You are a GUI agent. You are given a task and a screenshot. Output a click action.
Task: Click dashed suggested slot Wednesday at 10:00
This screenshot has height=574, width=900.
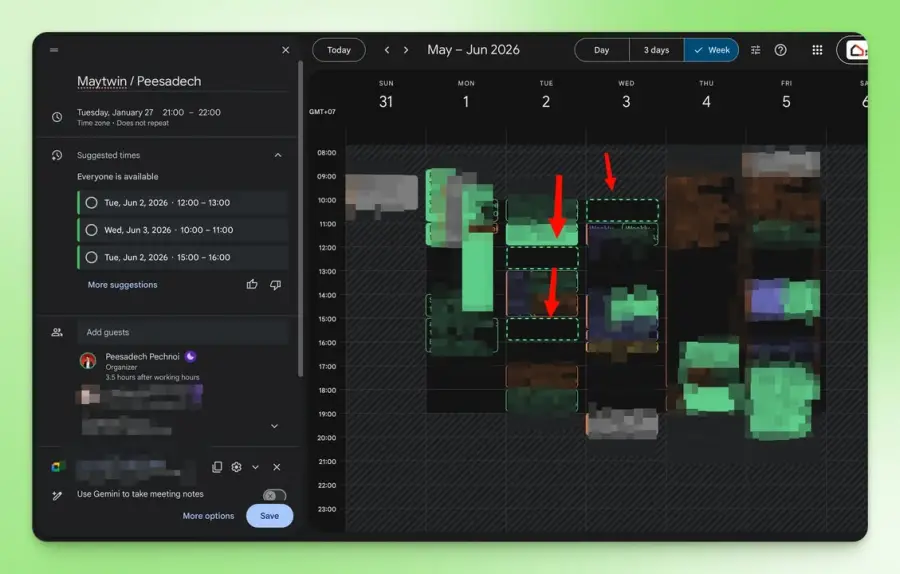tap(623, 211)
